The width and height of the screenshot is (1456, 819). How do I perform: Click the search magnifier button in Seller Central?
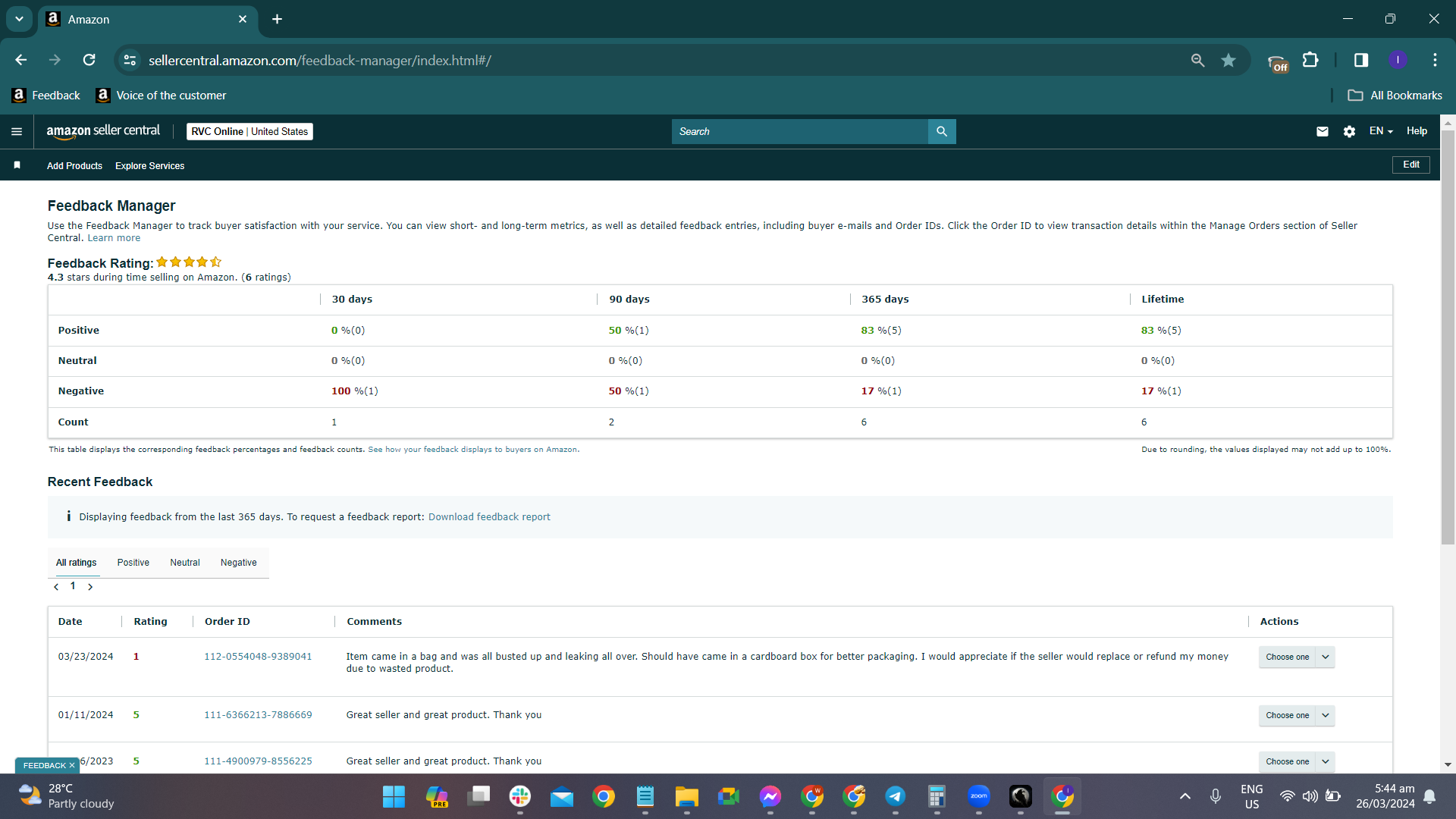click(942, 131)
